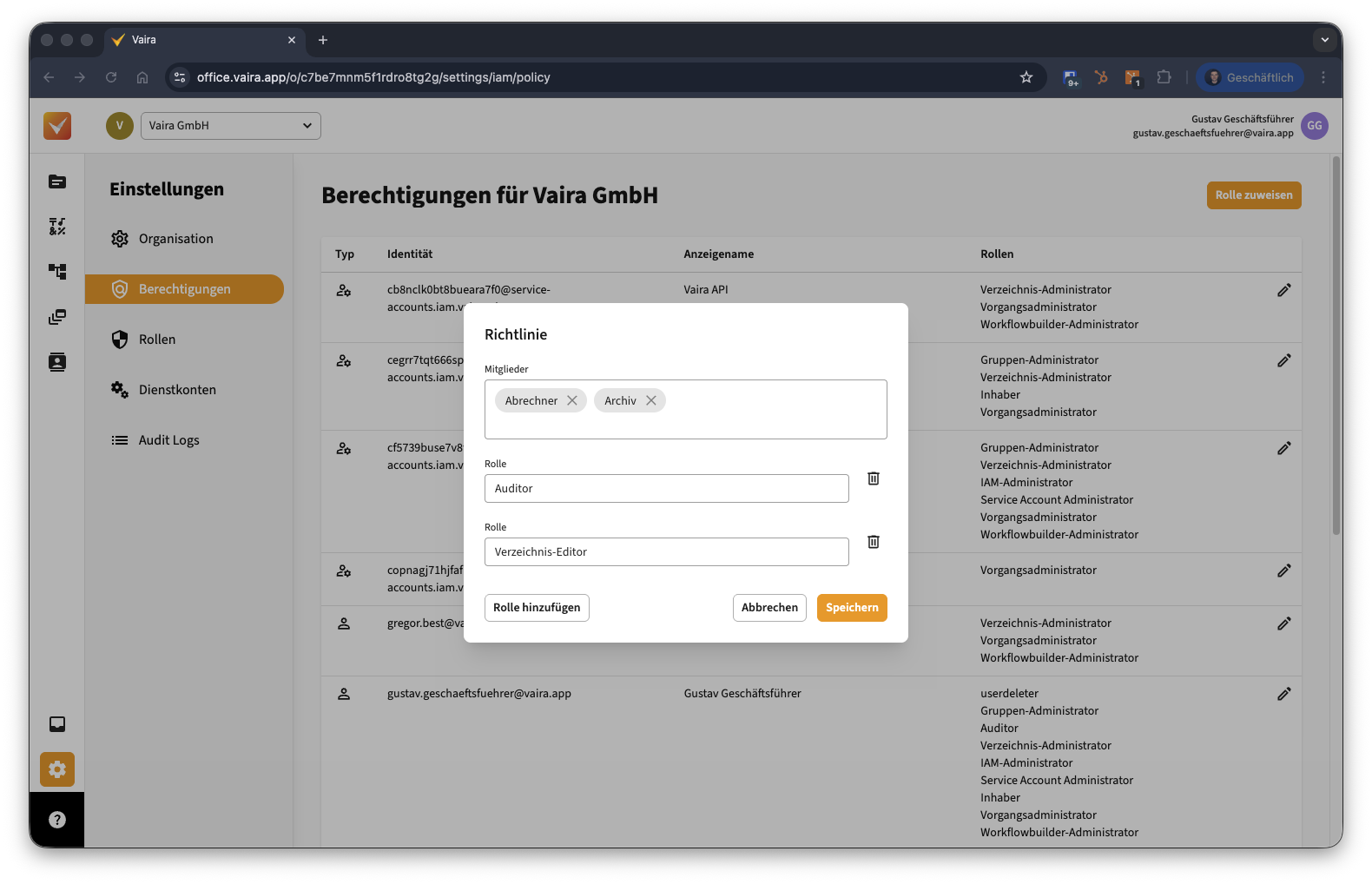This screenshot has height=884, width=1372.
Task: Go to Rollen settings page
Action: 157,340
